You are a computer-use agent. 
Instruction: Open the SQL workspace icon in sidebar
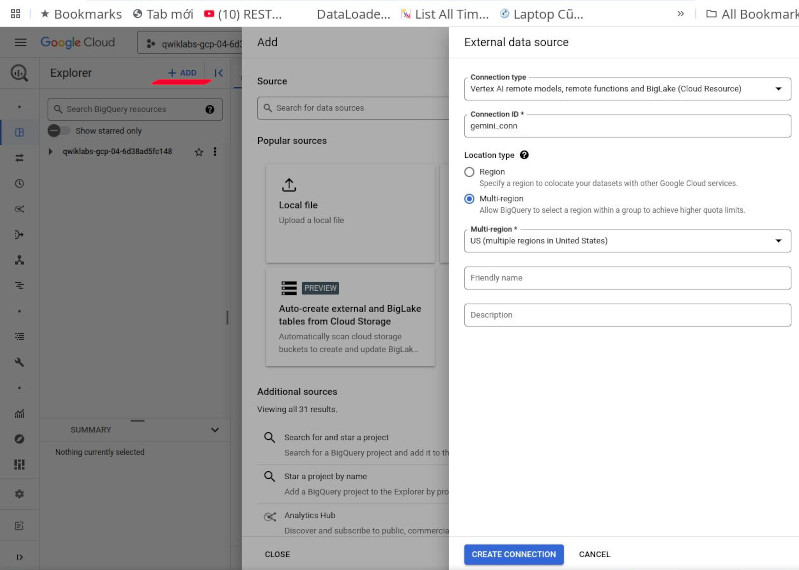[19, 132]
